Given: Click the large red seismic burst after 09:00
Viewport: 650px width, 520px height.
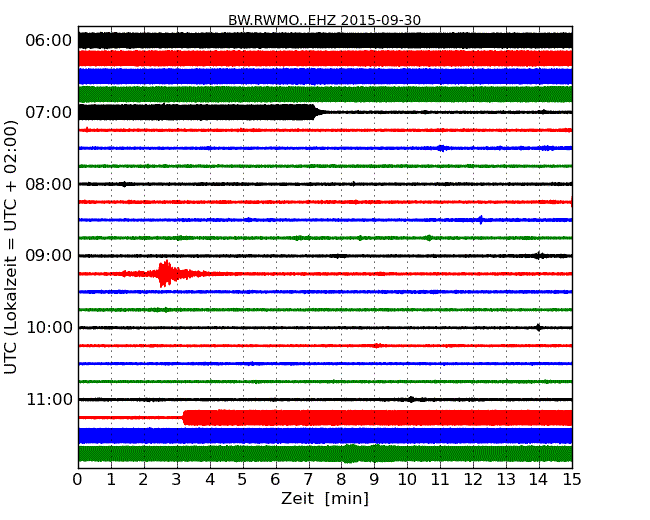Looking at the screenshot, I should pos(165,274).
